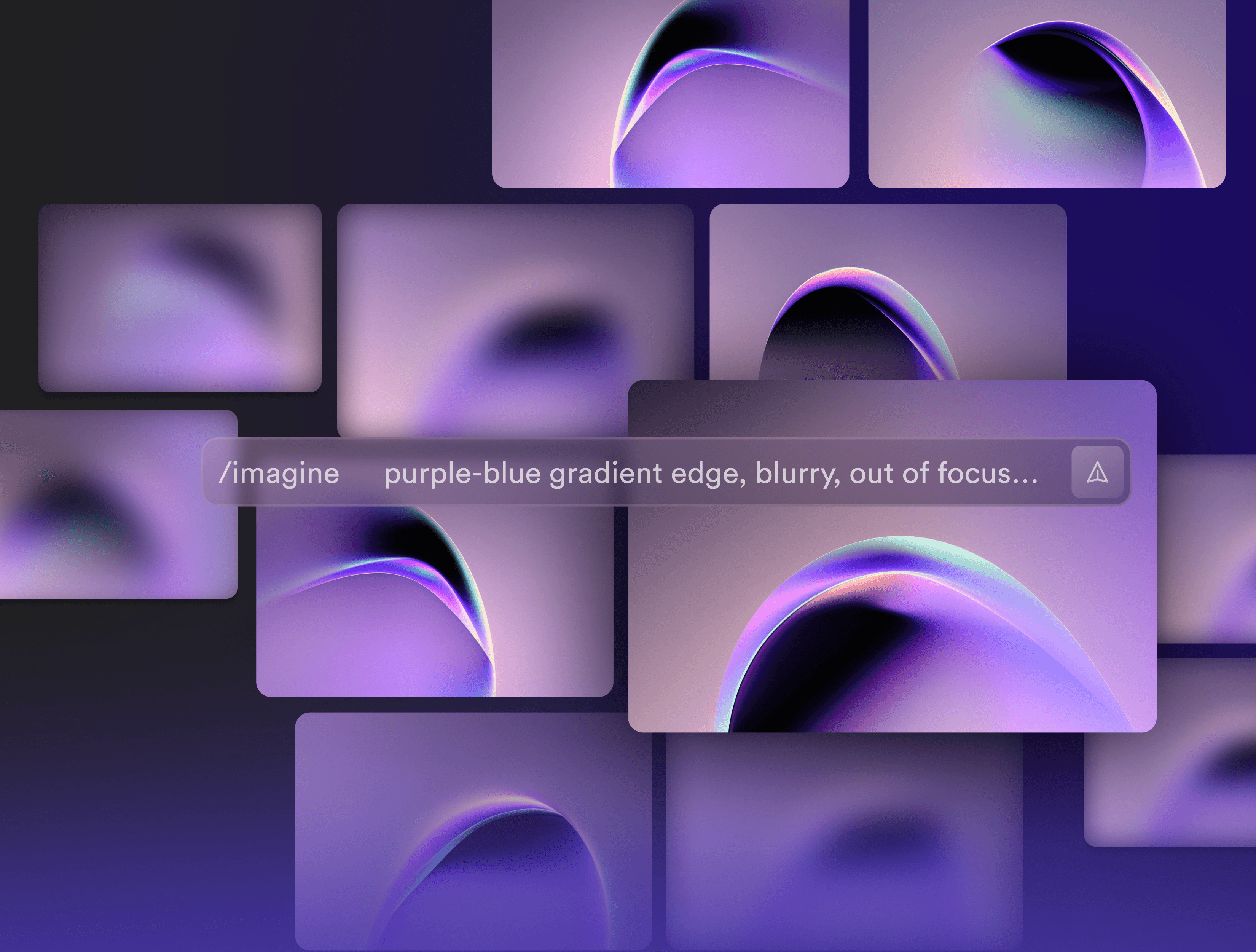This screenshot has height=952, width=1256.
Task: Click the word 'gradient' in the prompt
Action: click(x=605, y=474)
